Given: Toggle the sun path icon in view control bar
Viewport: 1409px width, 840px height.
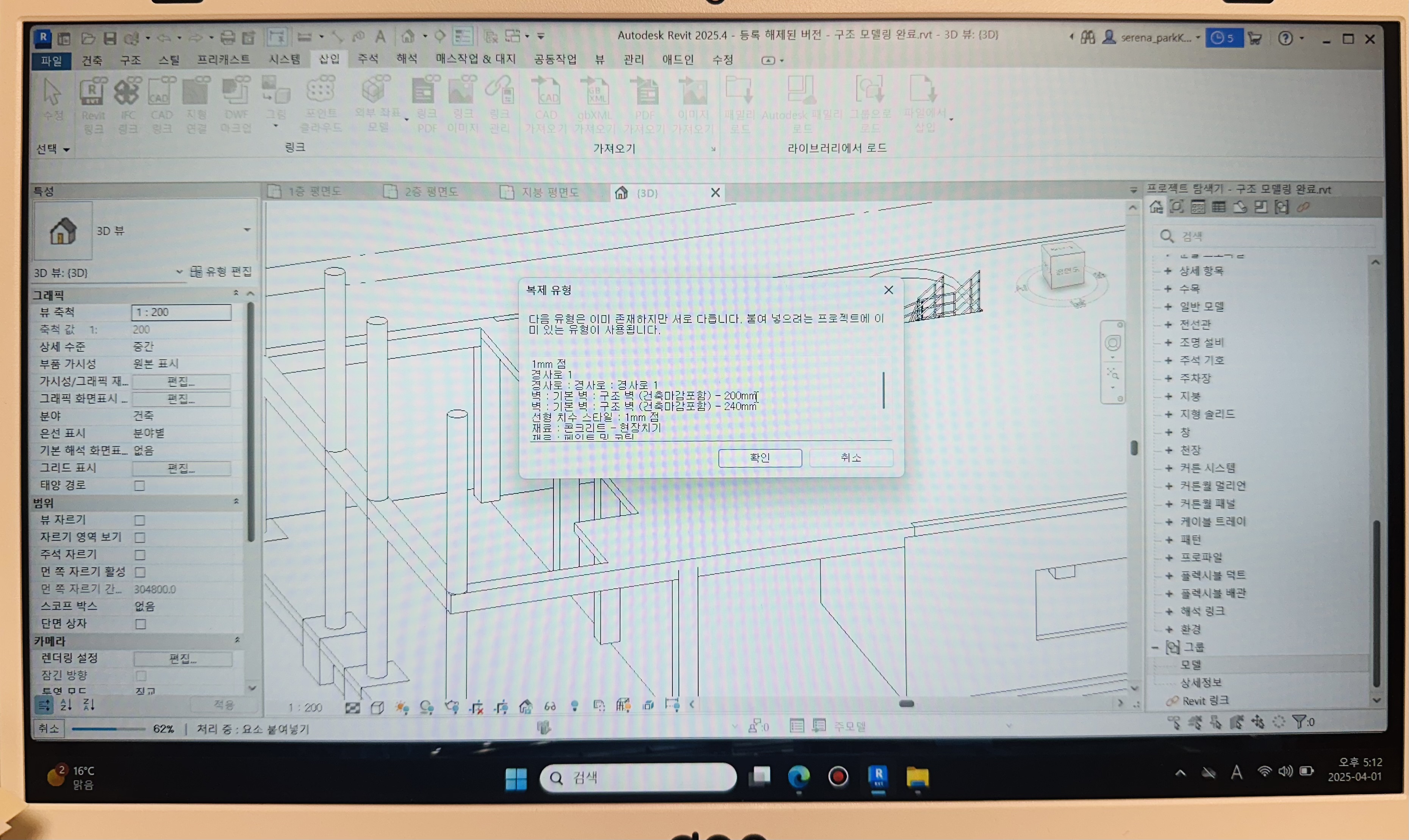Looking at the screenshot, I should [402, 707].
